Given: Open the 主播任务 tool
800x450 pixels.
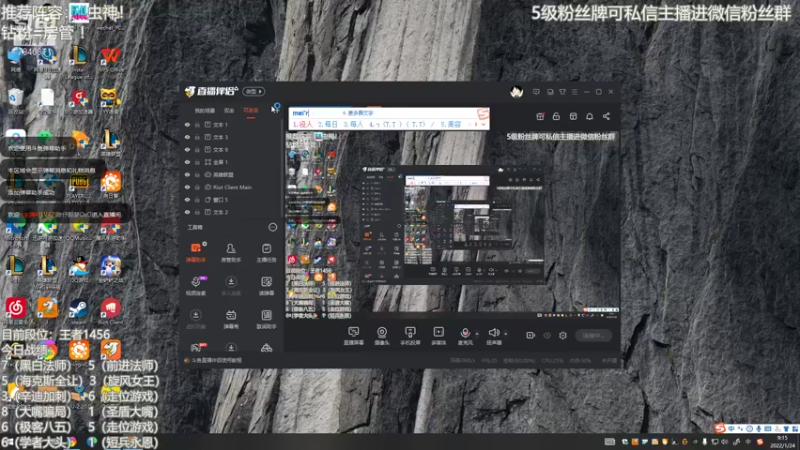Looking at the screenshot, I should click(x=266, y=252).
